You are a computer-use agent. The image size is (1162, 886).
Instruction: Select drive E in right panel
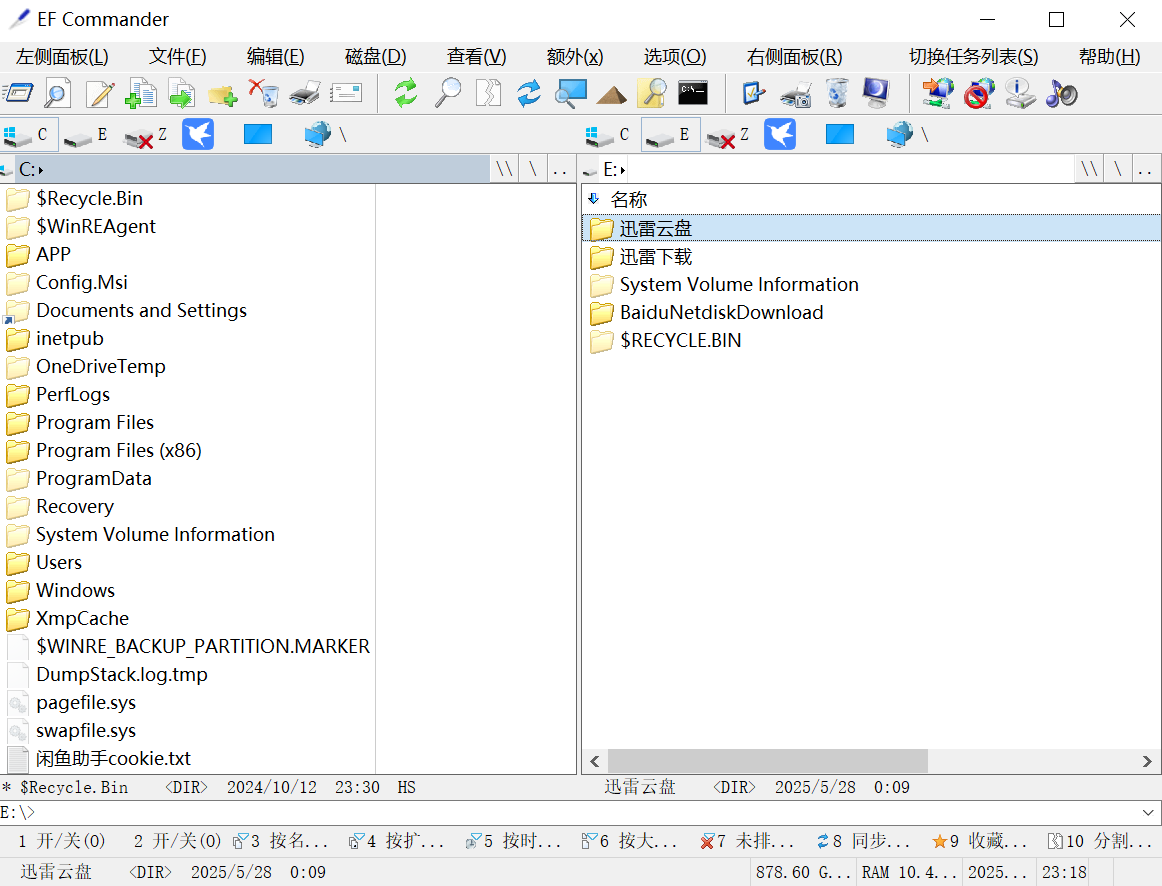coord(670,135)
